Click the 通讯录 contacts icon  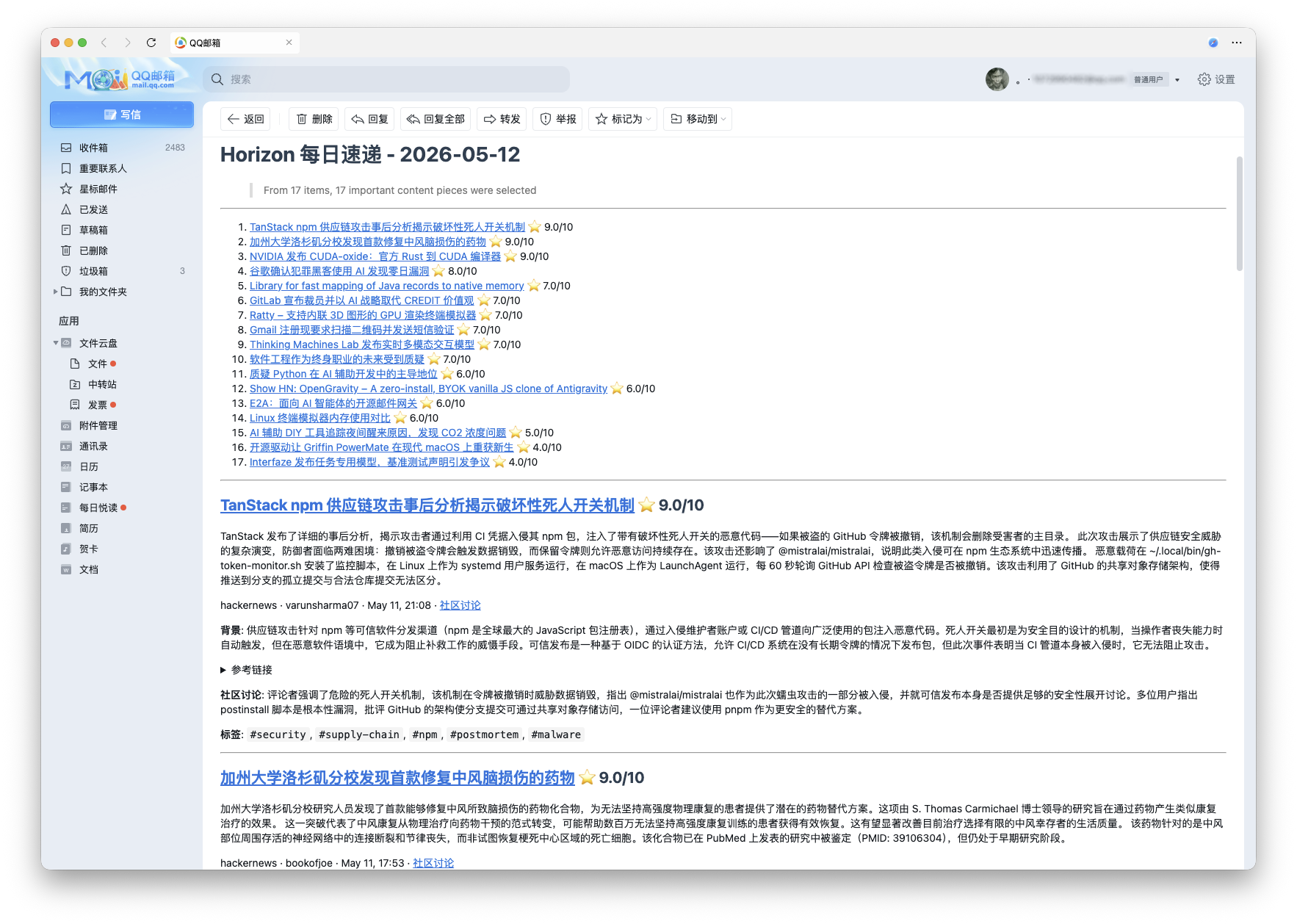[x=66, y=446]
